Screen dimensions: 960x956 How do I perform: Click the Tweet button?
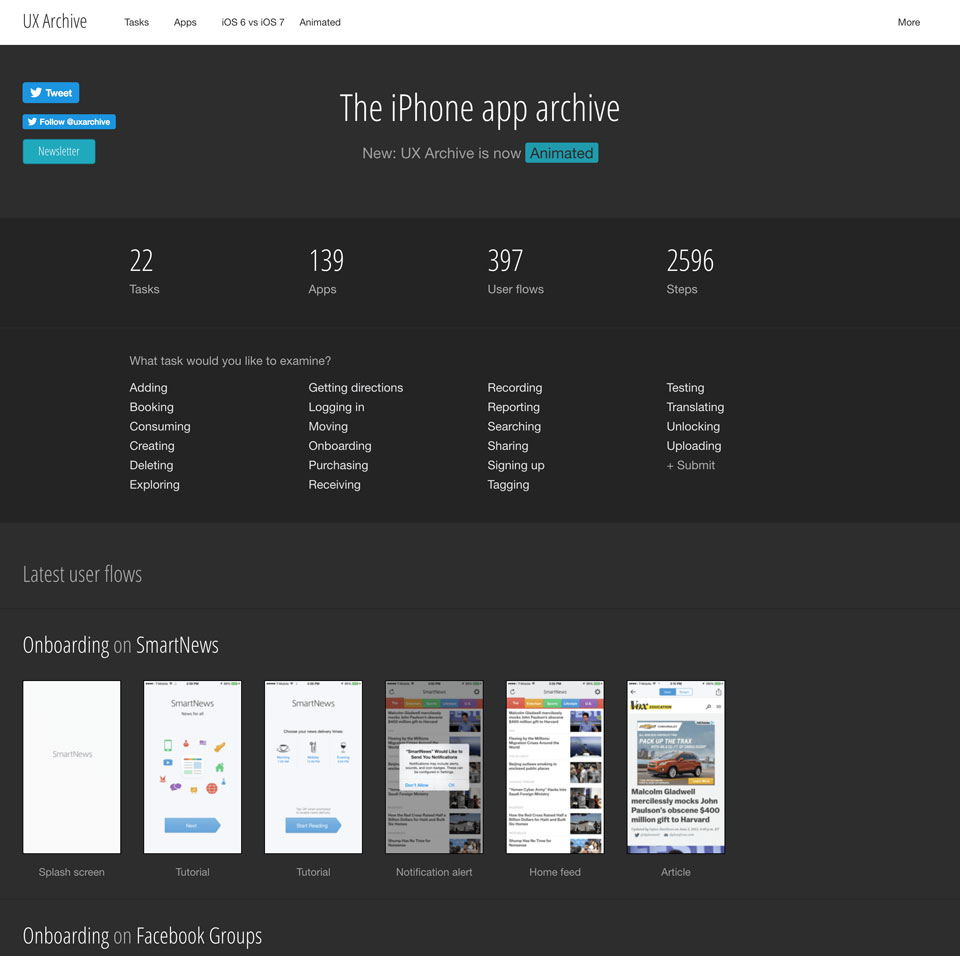[x=51, y=92]
